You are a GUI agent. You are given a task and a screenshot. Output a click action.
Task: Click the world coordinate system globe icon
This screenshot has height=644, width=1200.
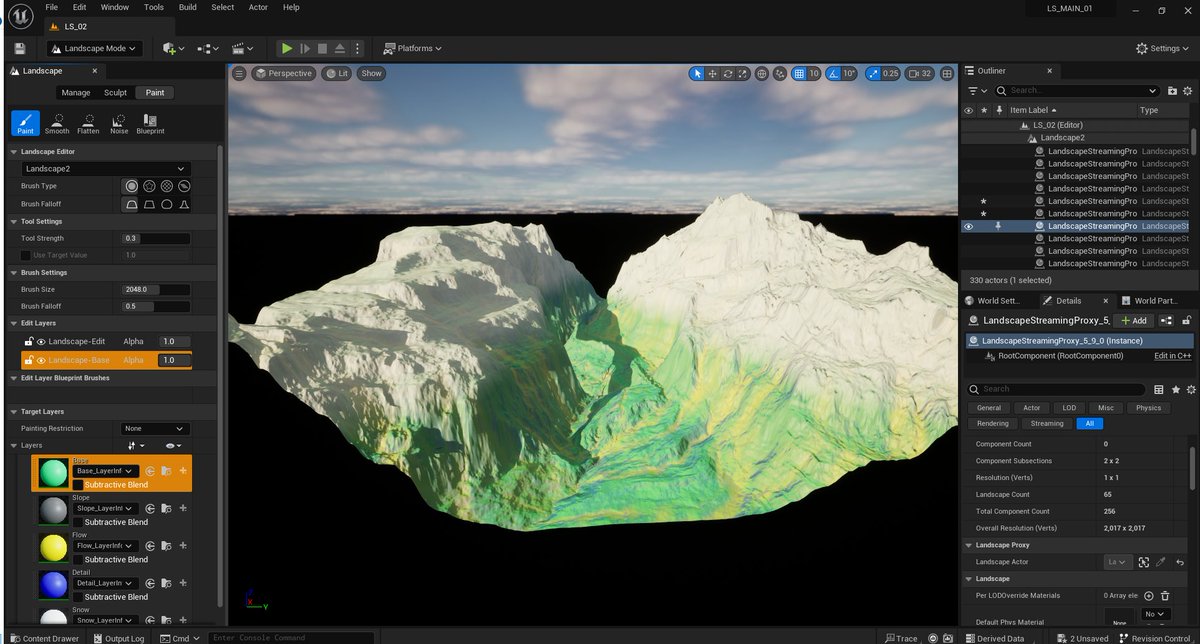762,73
